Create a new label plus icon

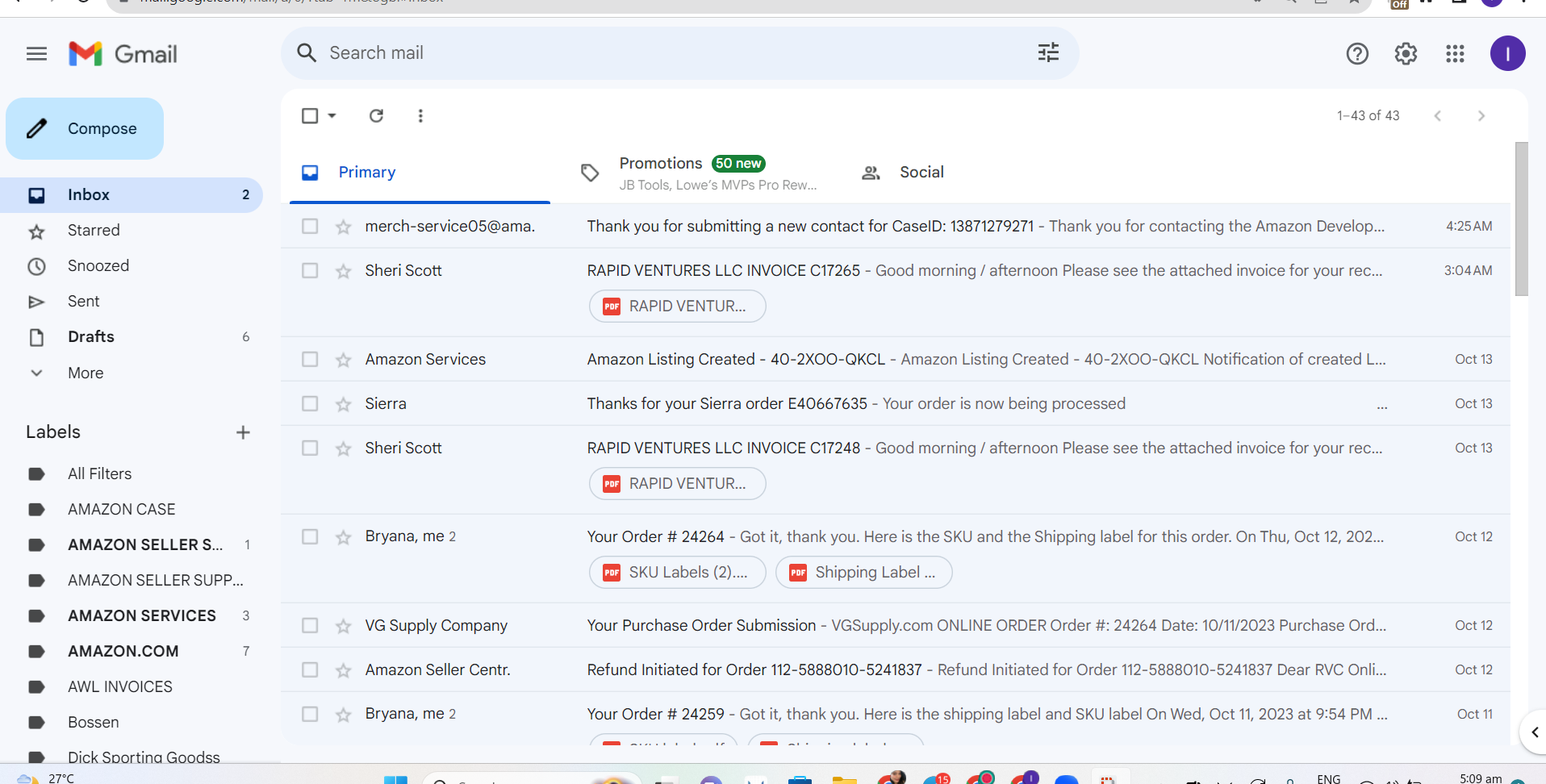point(243,432)
